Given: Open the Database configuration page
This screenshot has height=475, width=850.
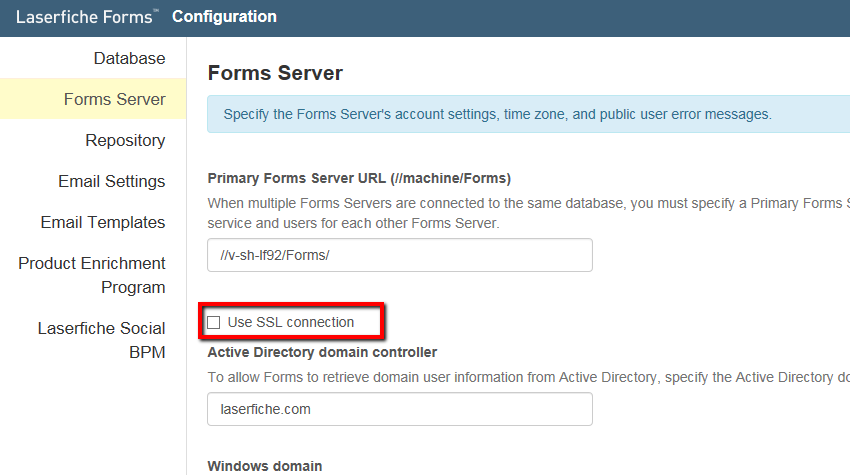Looking at the screenshot, I should (129, 58).
